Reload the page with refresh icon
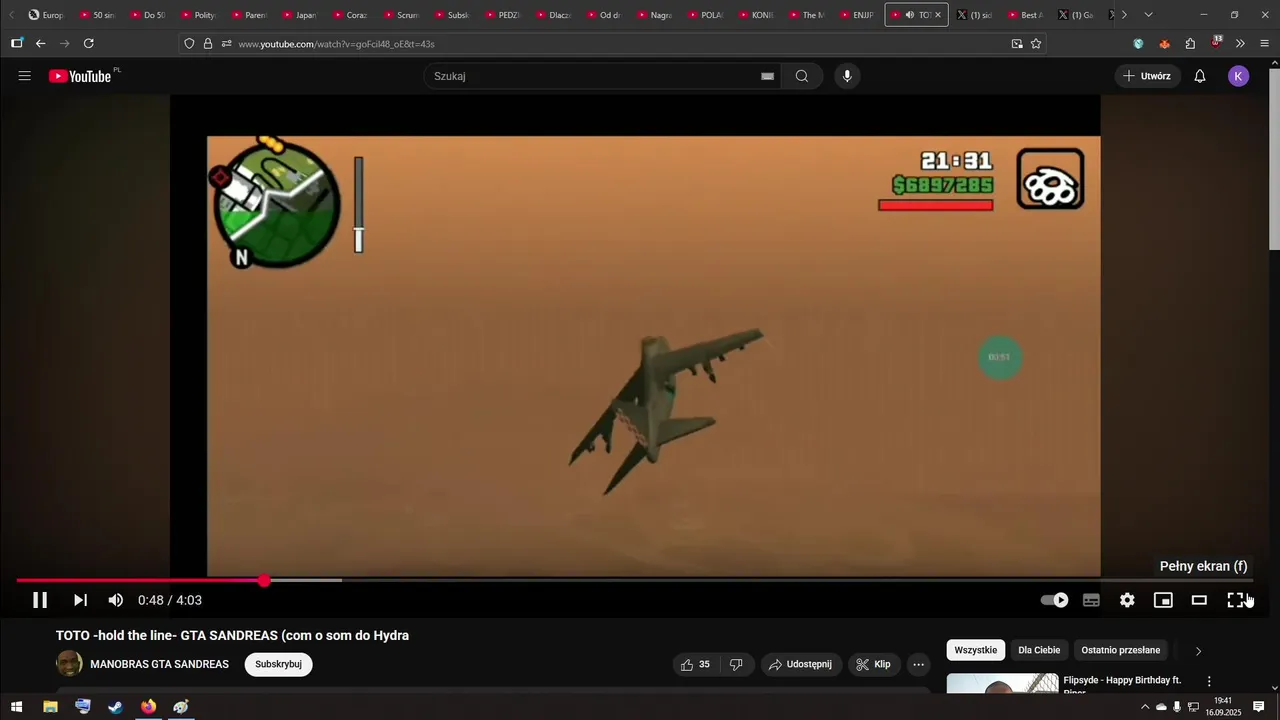 point(89,44)
